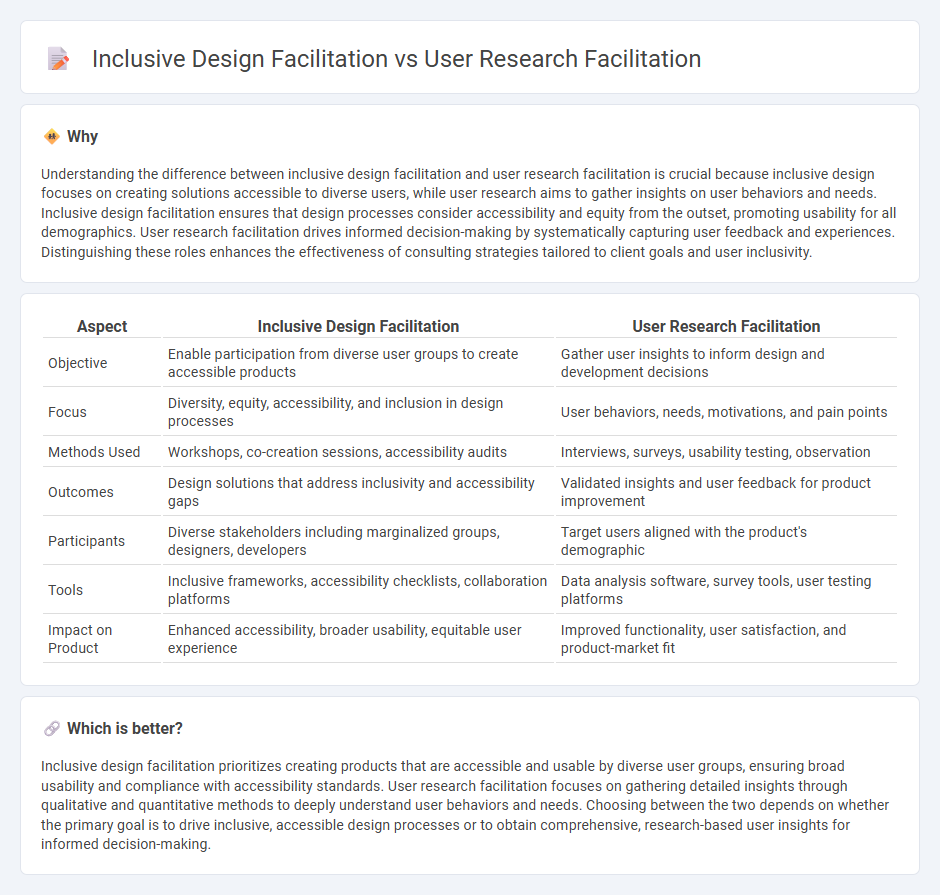Click cell 'Gather user insights to inform design'
The width and height of the screenshot is (940, 895).
pyautogui.click(x=726, y=363)
